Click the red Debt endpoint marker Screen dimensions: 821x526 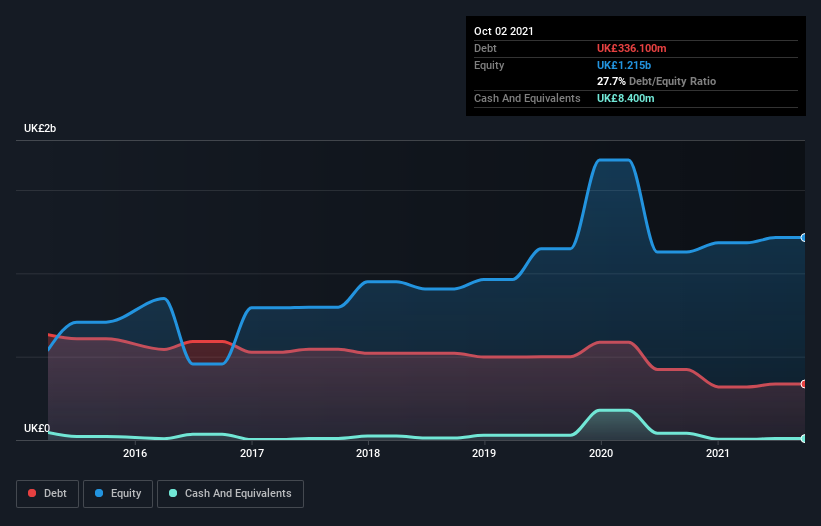[804, 384]
